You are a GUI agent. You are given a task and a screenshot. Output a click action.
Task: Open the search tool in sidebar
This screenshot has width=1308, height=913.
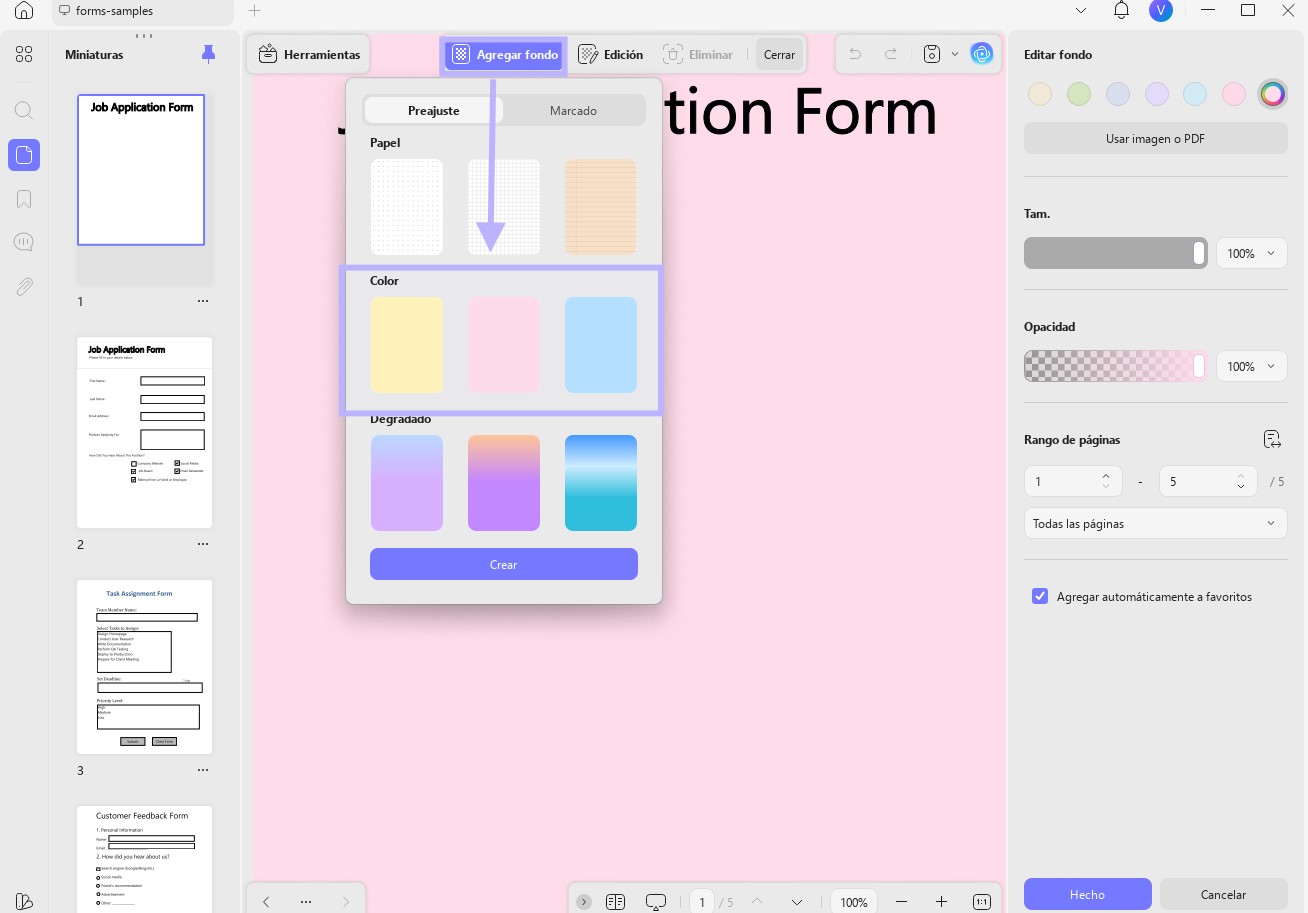click(24, 111)
